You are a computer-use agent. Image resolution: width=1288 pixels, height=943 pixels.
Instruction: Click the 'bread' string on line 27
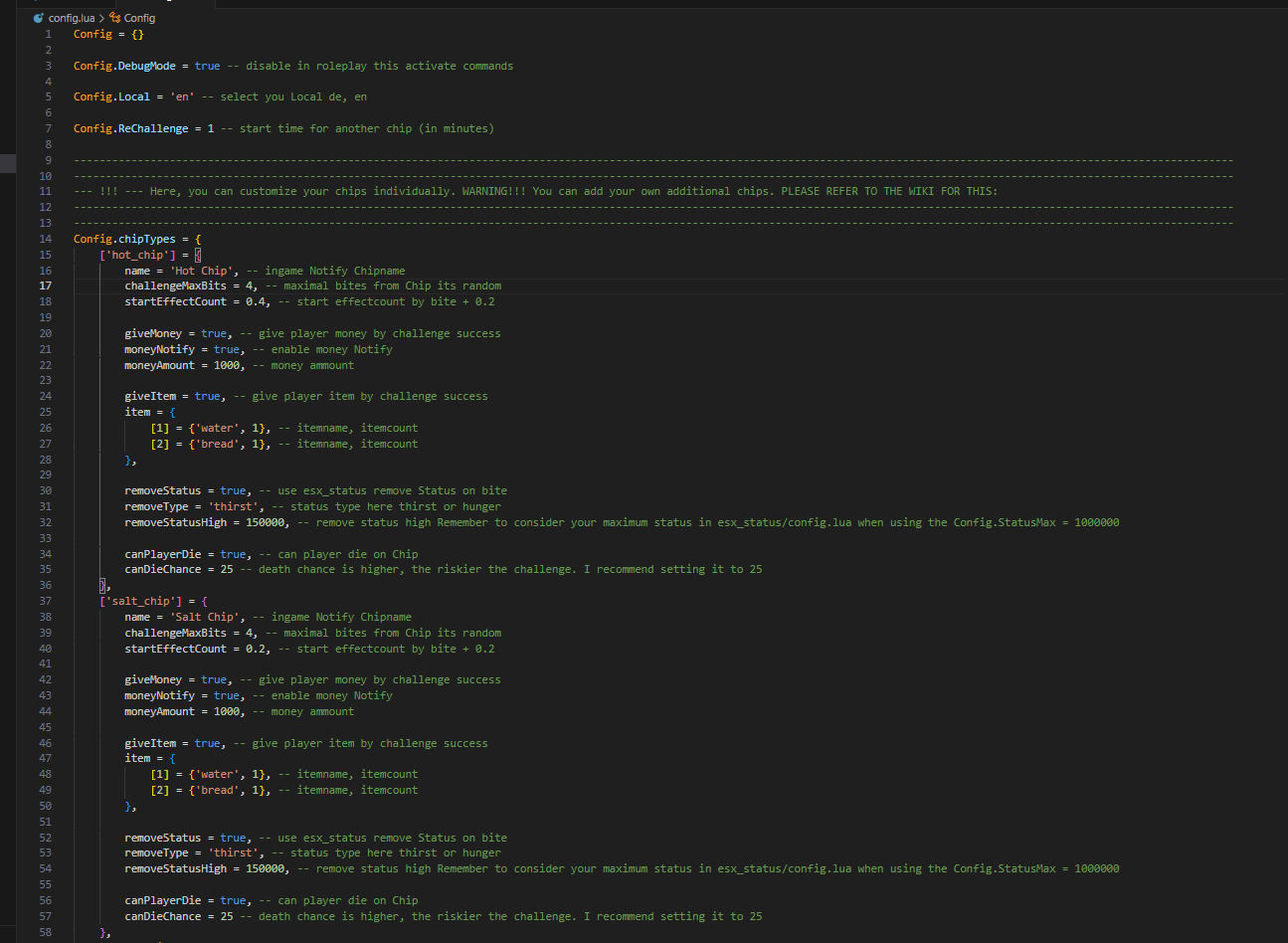[x=217, y=444]
